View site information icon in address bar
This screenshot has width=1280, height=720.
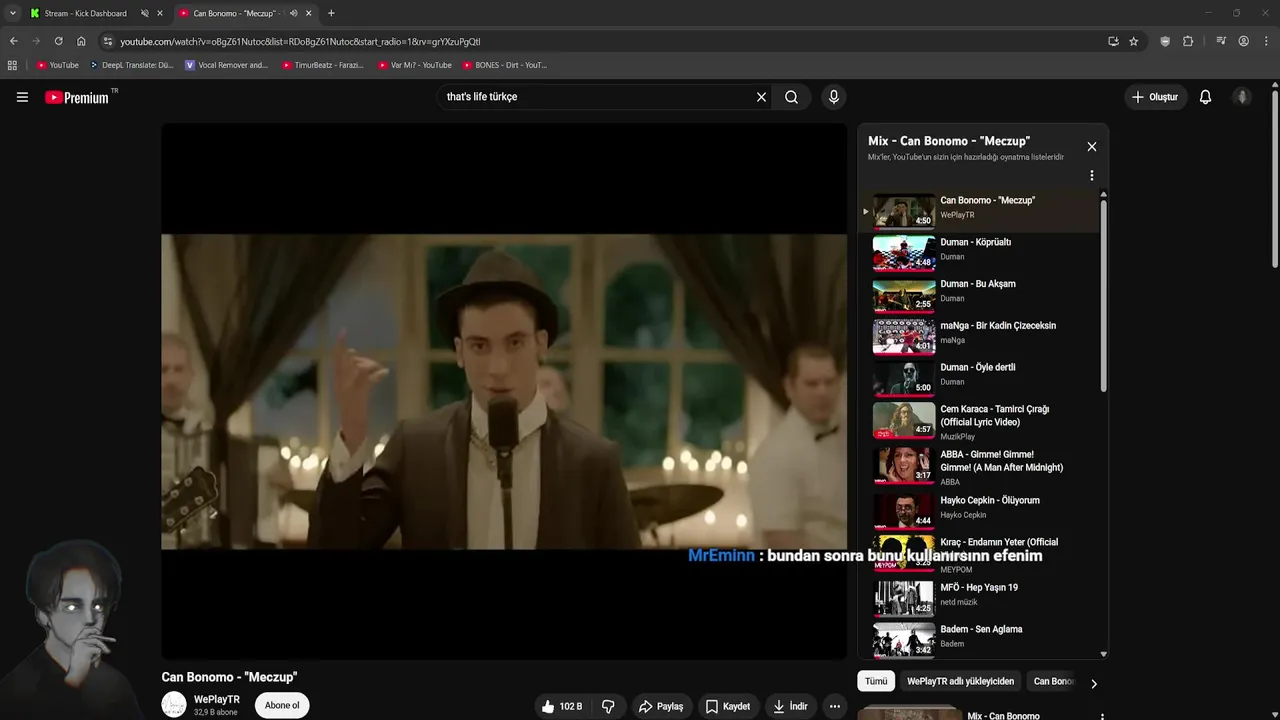click(x=108, y=41)
